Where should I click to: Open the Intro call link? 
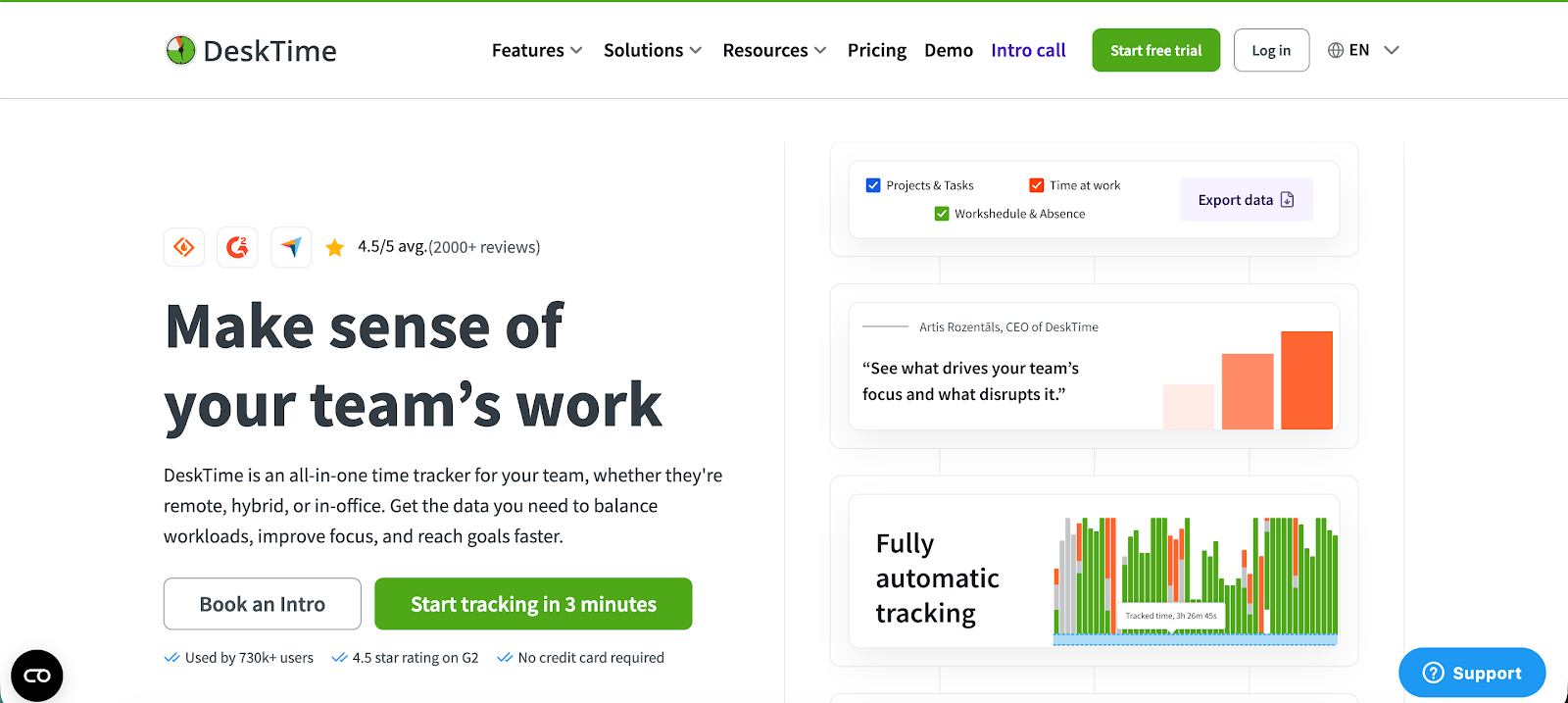click(1028, 50)
